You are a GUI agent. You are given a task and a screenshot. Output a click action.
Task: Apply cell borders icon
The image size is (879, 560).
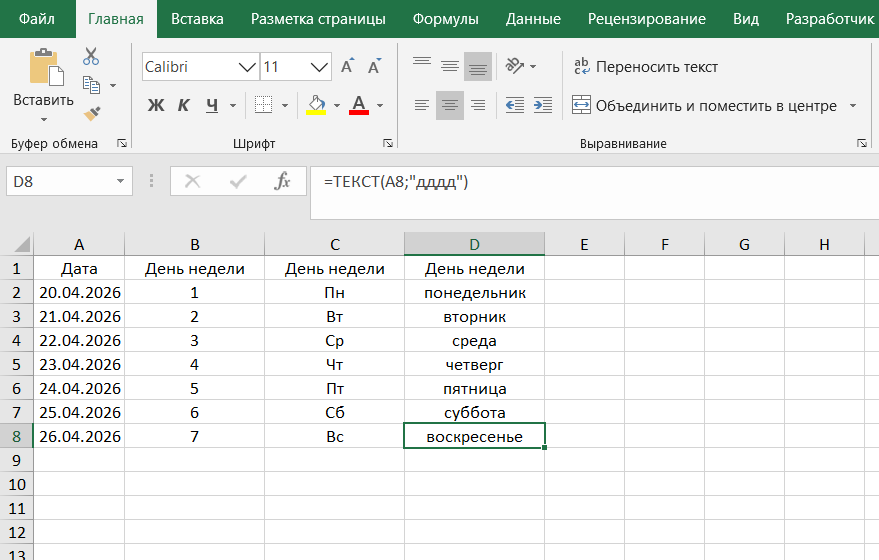(x=263, y=105)
